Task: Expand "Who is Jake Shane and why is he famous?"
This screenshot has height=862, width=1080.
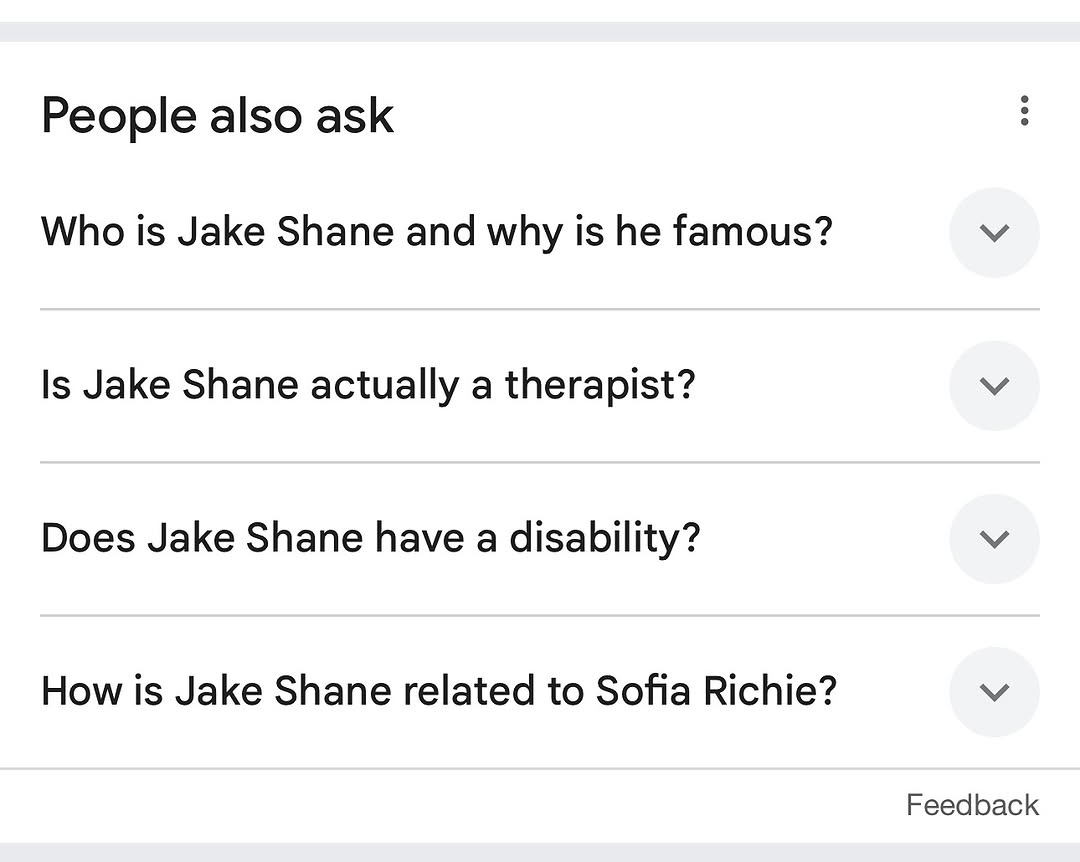Action: [436, 233]
